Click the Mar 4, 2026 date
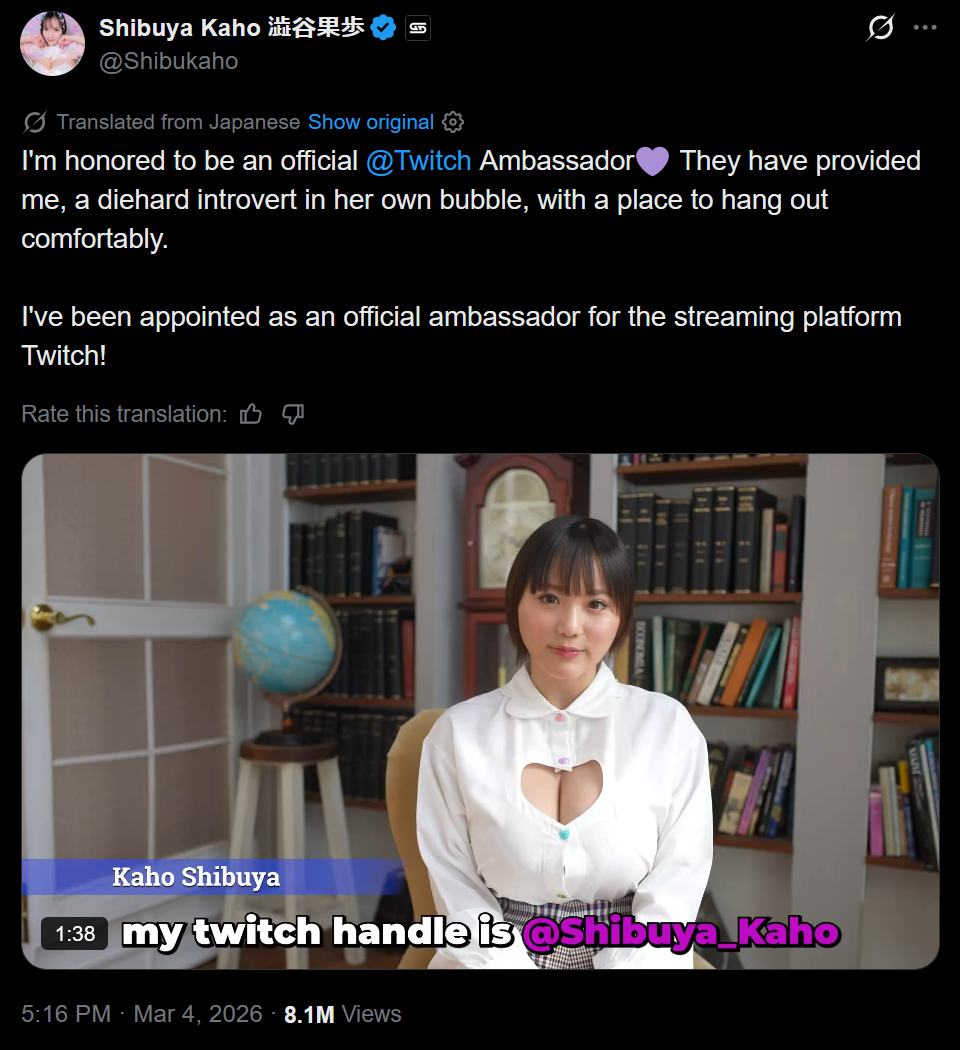The height and width of the screenshot is (1050, 960). (198, 1014)
